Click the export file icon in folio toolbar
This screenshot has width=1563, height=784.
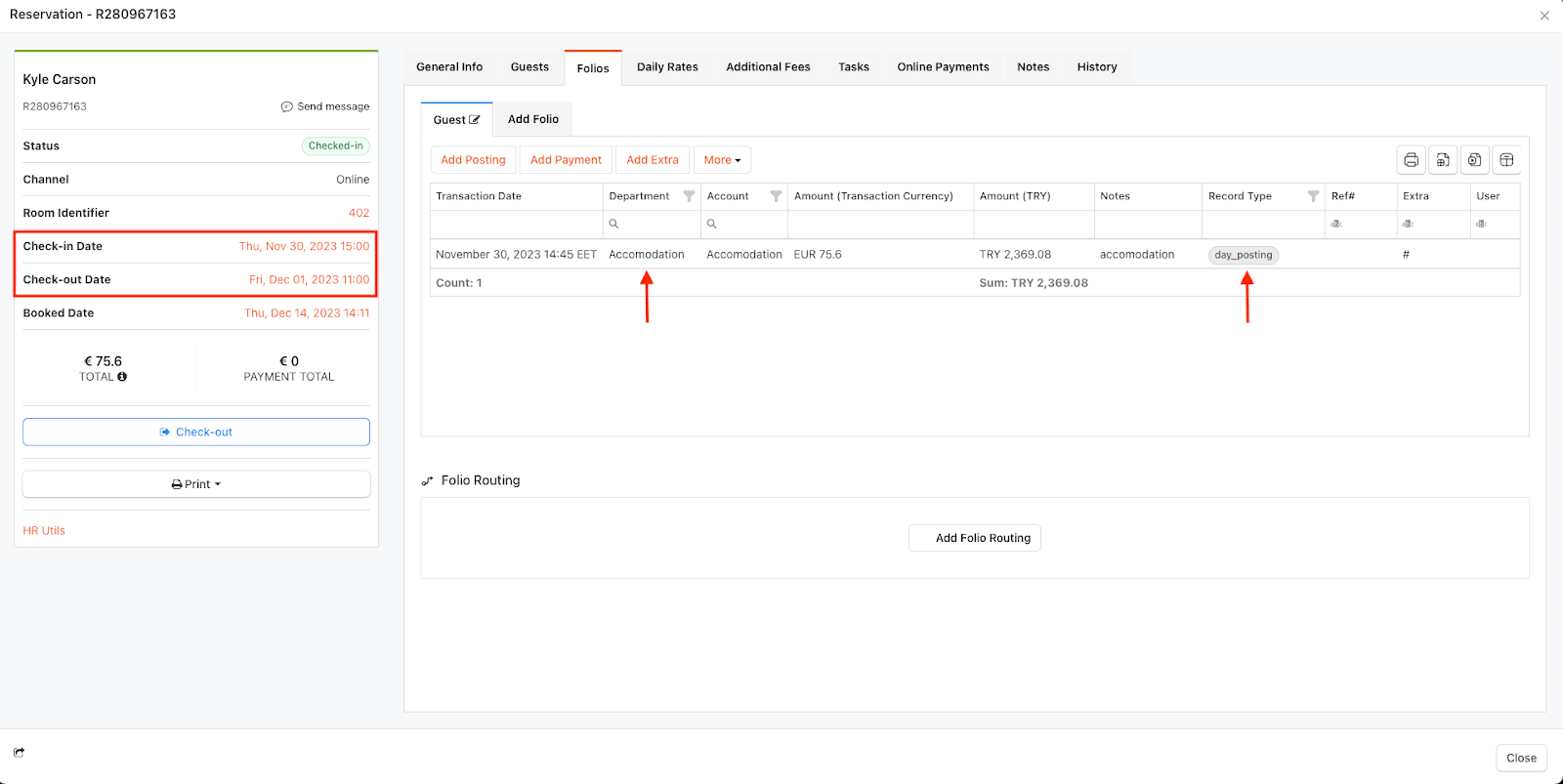(x=1443, y=160)
